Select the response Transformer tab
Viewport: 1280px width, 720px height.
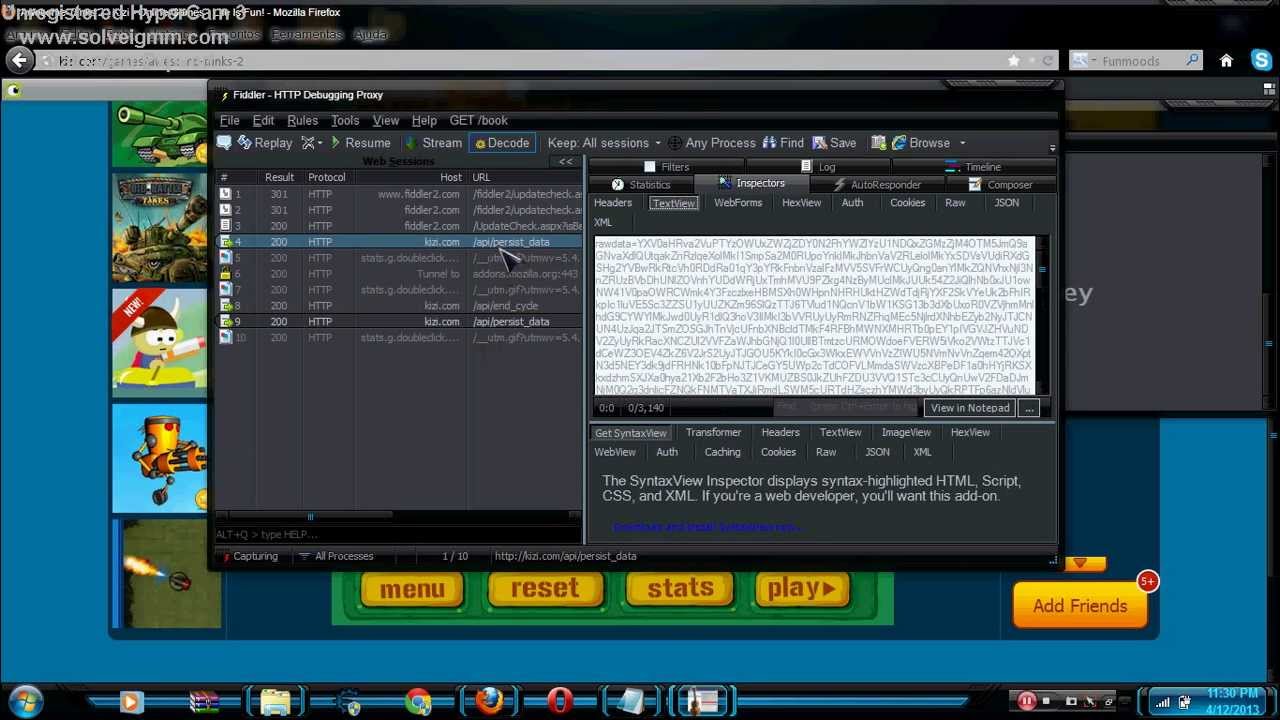(x=713, y=433)
